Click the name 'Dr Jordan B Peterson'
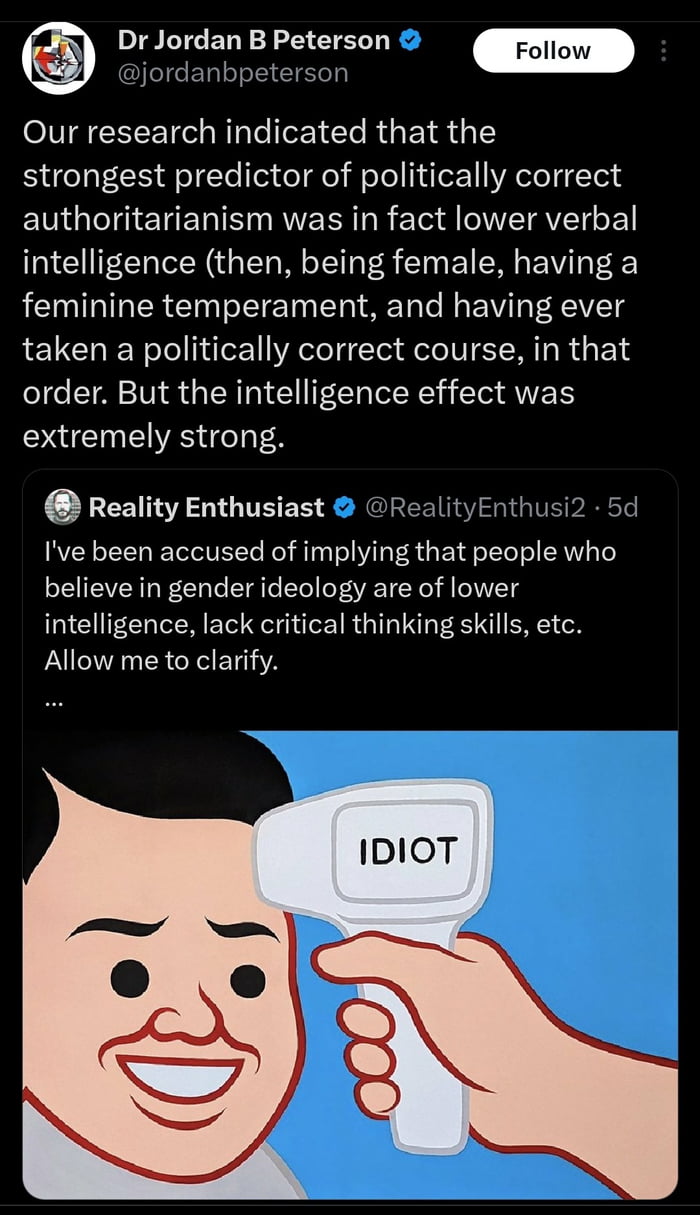This screenshot has width=700, height=1215. [x=255, y=40]
